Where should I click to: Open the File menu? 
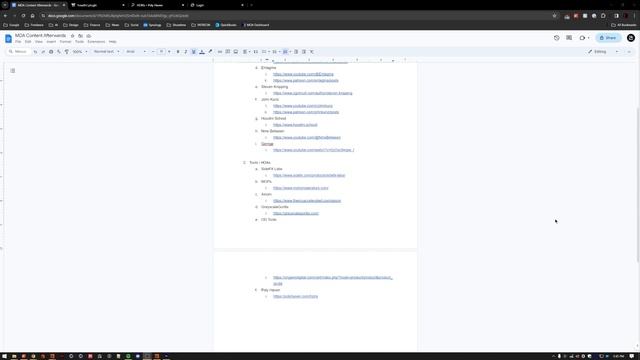18,42
